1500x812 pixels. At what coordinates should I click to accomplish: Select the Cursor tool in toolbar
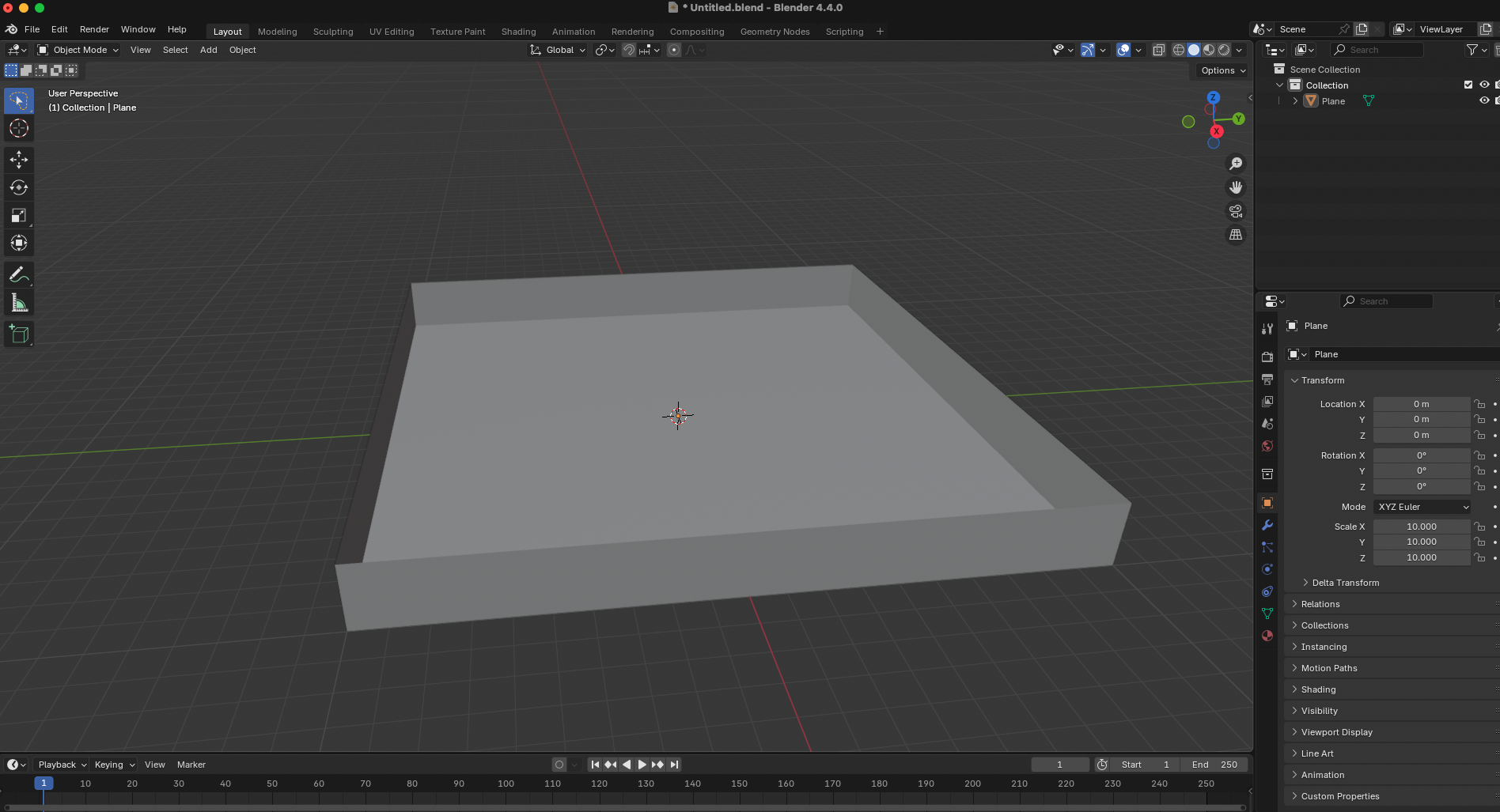[x=19, y=128]
